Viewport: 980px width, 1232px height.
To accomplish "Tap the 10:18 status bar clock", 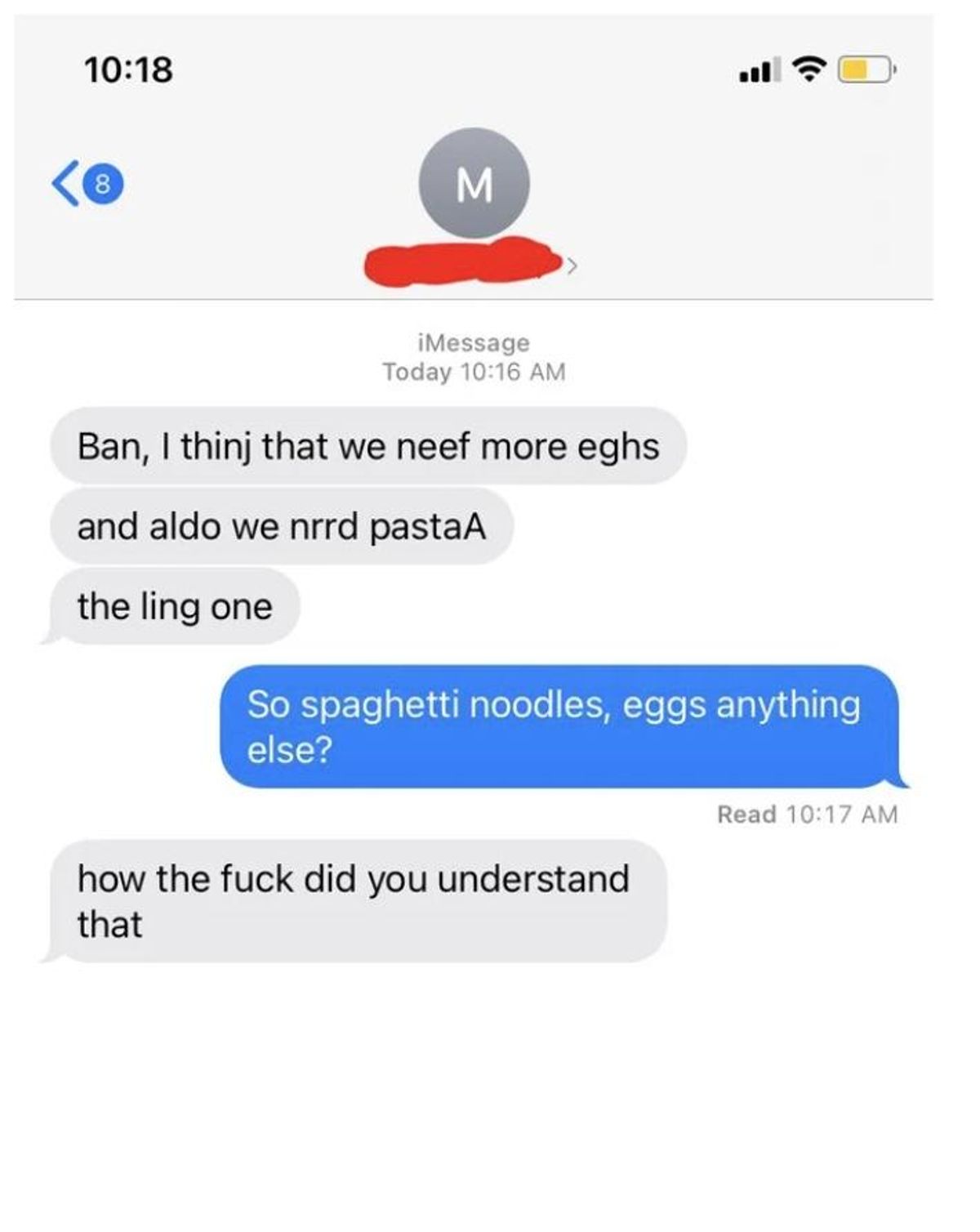I will point(128,69).
